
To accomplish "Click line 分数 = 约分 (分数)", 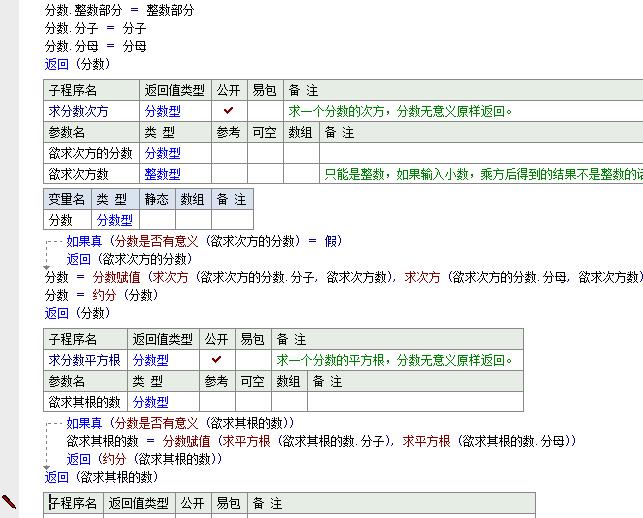I will pos(102,295).
